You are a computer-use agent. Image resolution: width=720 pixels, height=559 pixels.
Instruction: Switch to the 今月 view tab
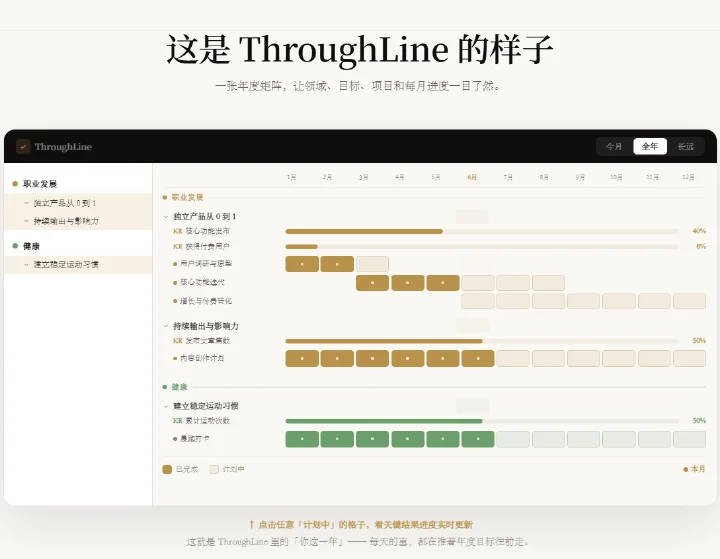tap(614, 147)
